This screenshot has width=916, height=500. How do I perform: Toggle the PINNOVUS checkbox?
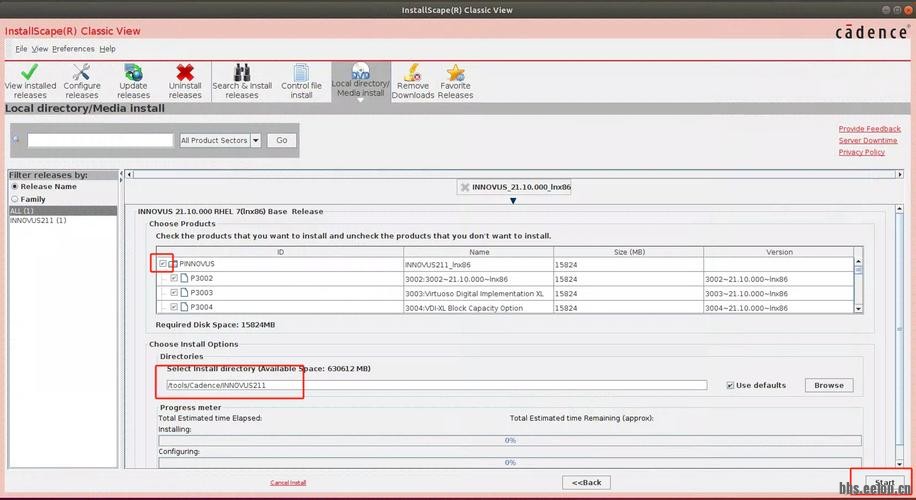(162, 264)
